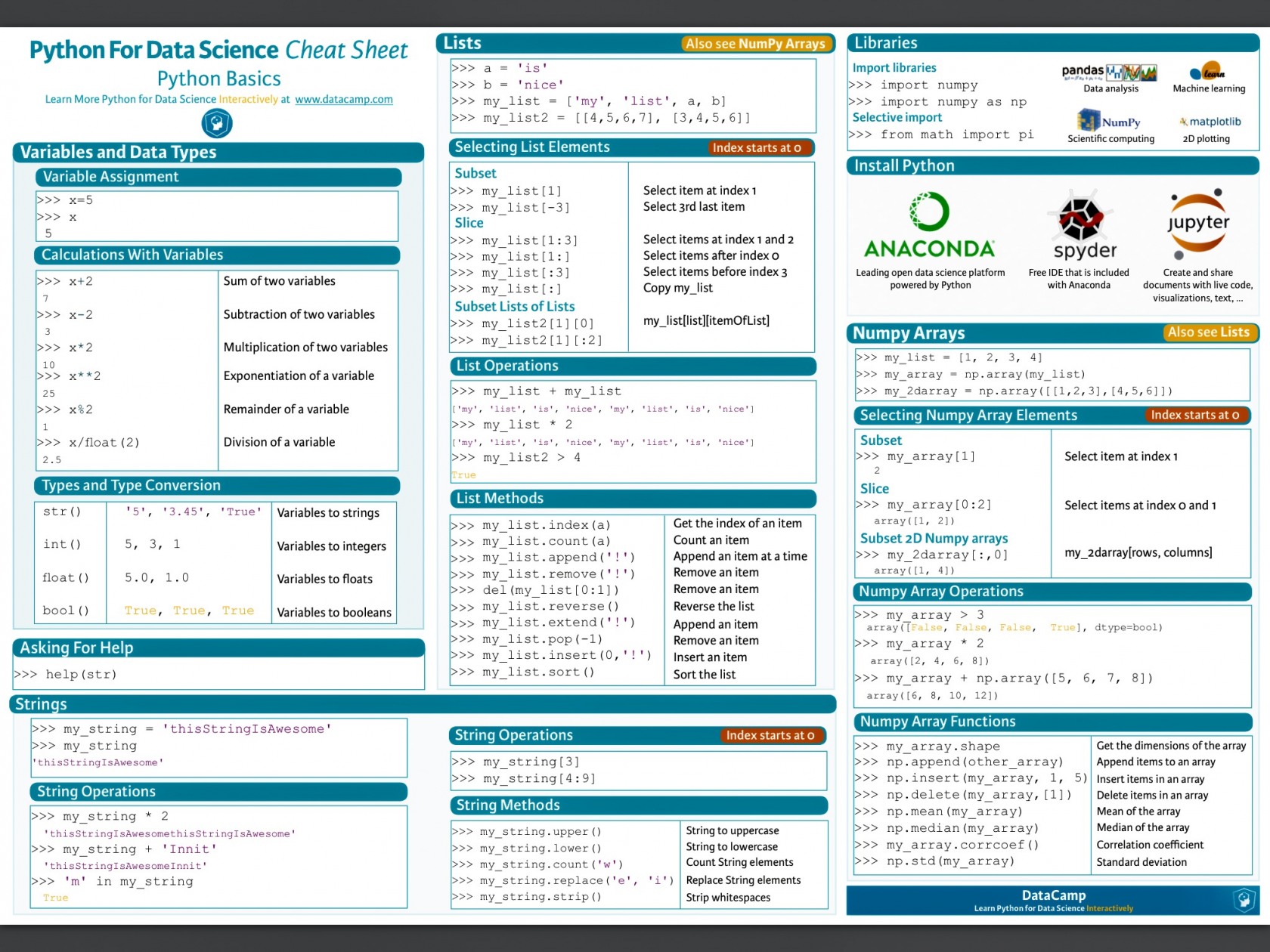
Task: Click the 'Also see Lists' badge
Action: tap(1208, 332)
